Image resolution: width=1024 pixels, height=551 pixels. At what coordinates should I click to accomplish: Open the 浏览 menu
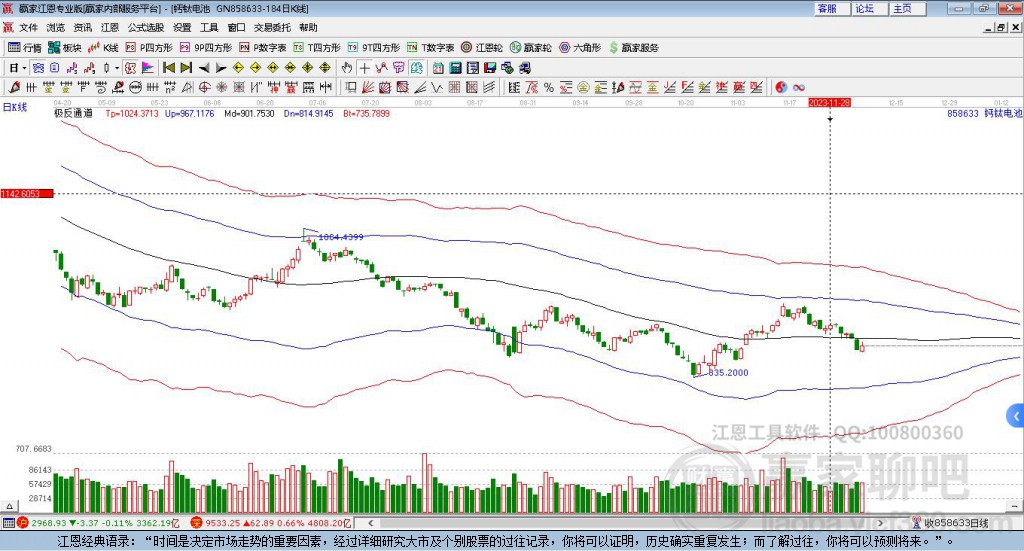tap(56, 27)
